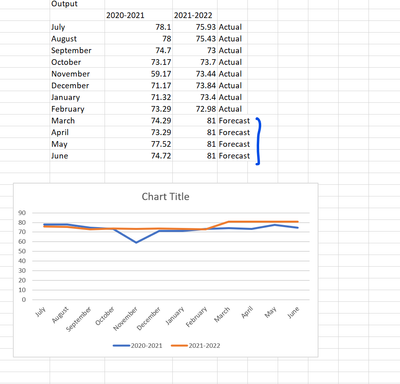Click the Chart Title text

click(165, 197)
